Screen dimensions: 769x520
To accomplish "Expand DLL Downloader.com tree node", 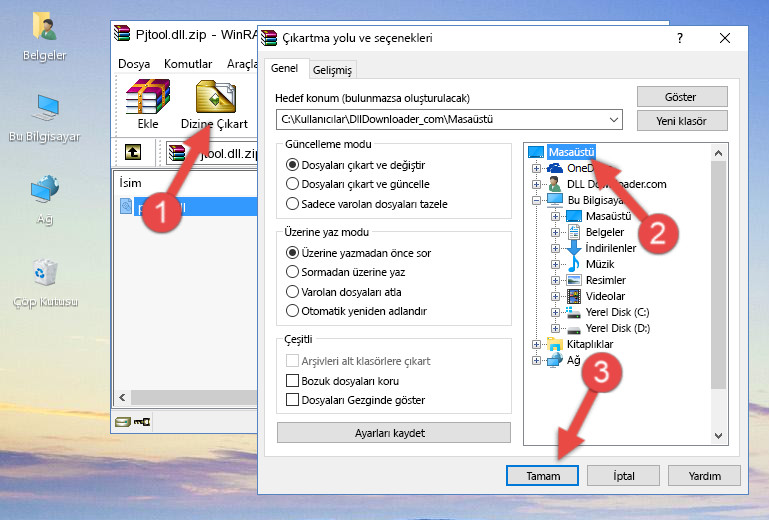I will (536, 184).
